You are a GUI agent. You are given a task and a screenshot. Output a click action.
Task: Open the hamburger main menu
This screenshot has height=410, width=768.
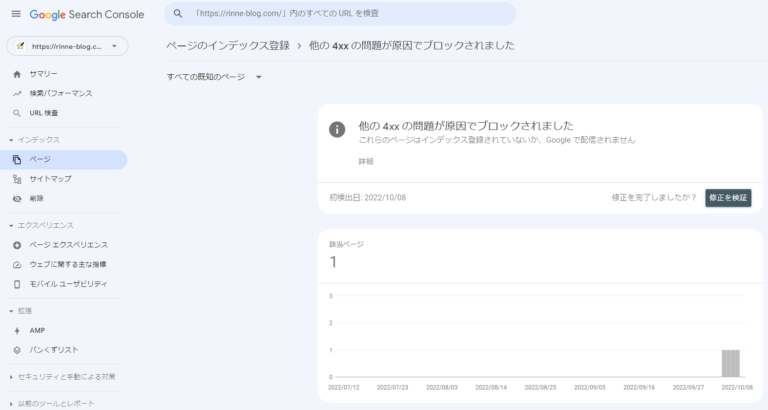click(x=15, y=14)
